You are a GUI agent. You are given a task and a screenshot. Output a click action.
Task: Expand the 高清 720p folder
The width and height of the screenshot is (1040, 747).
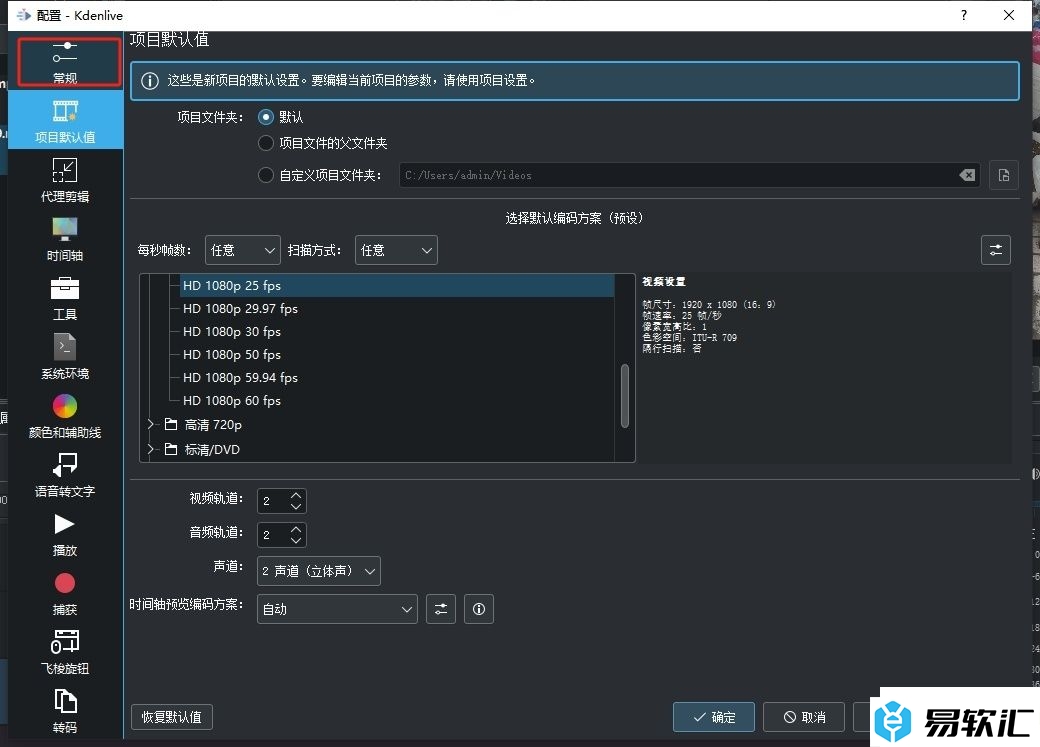151,424
